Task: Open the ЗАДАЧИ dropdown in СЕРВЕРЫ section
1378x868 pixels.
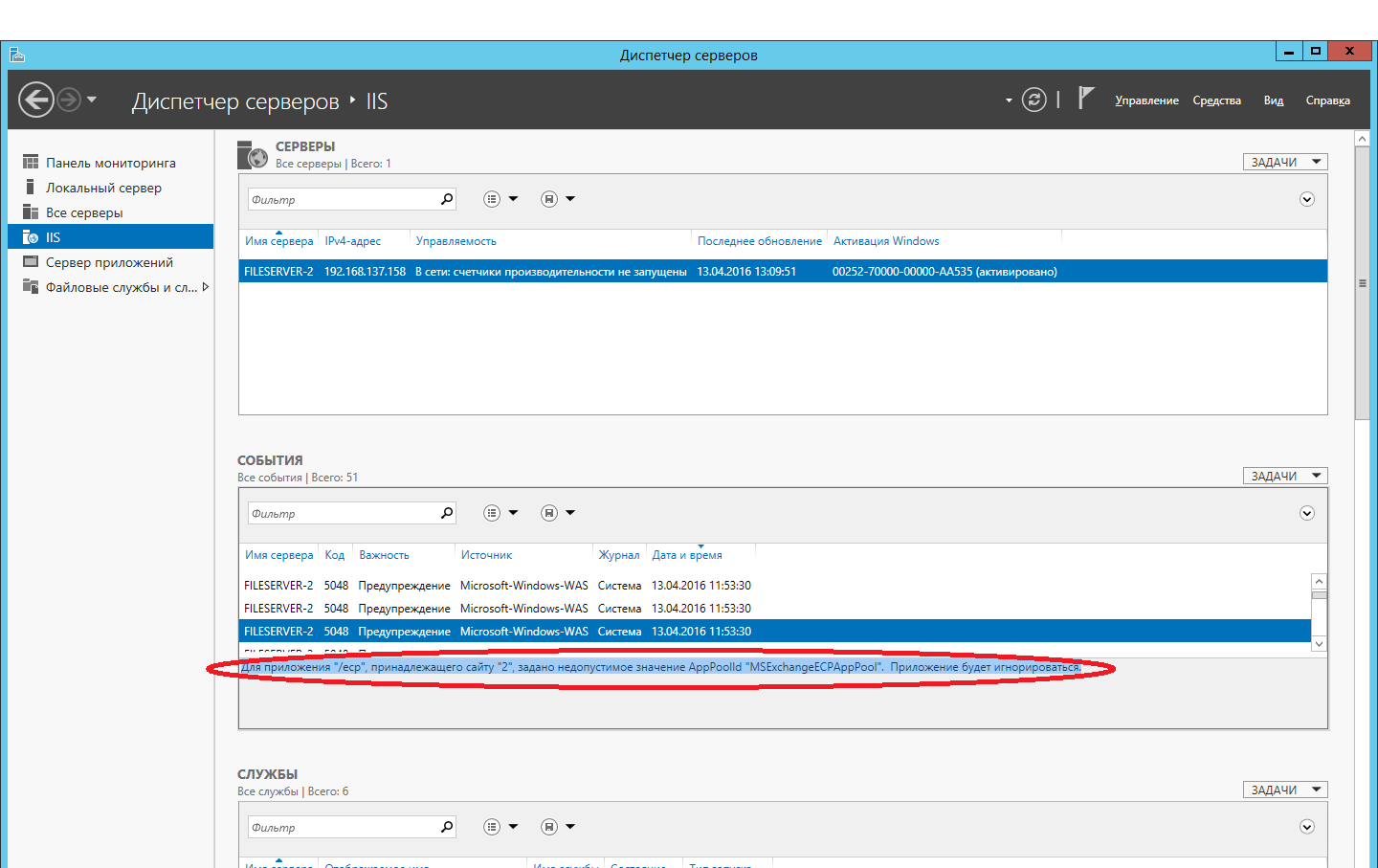Action: 1285,162
